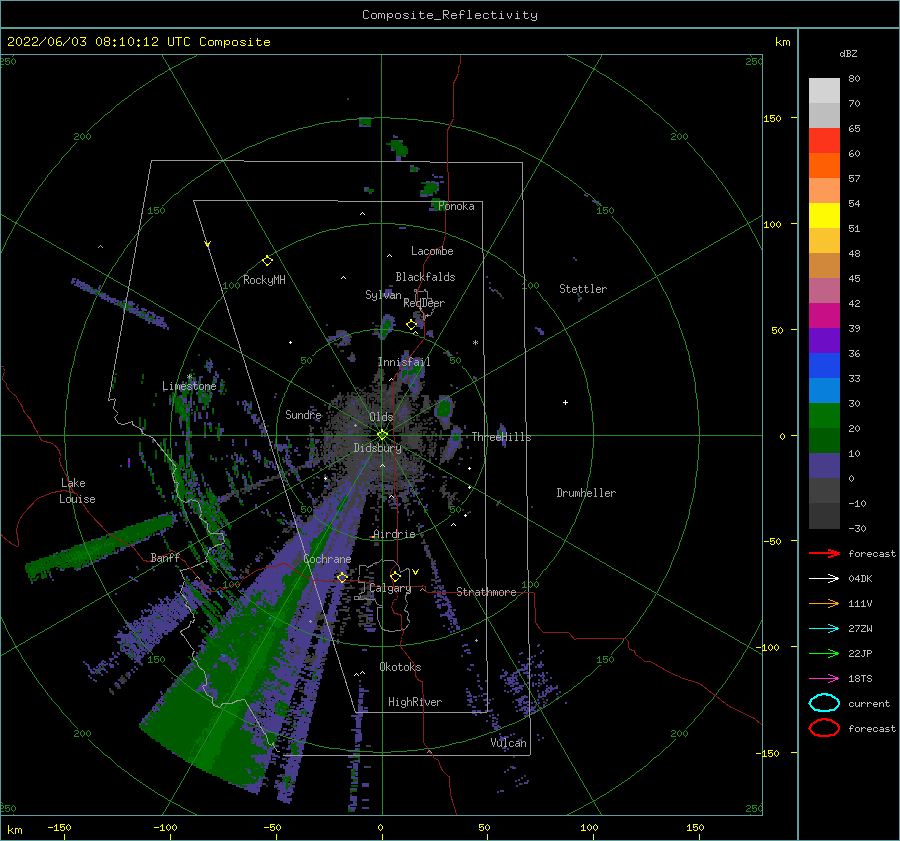
Task: Select the magenta swatch between 42 and 39
Action: pyautogui.click(x=824, y=316)
